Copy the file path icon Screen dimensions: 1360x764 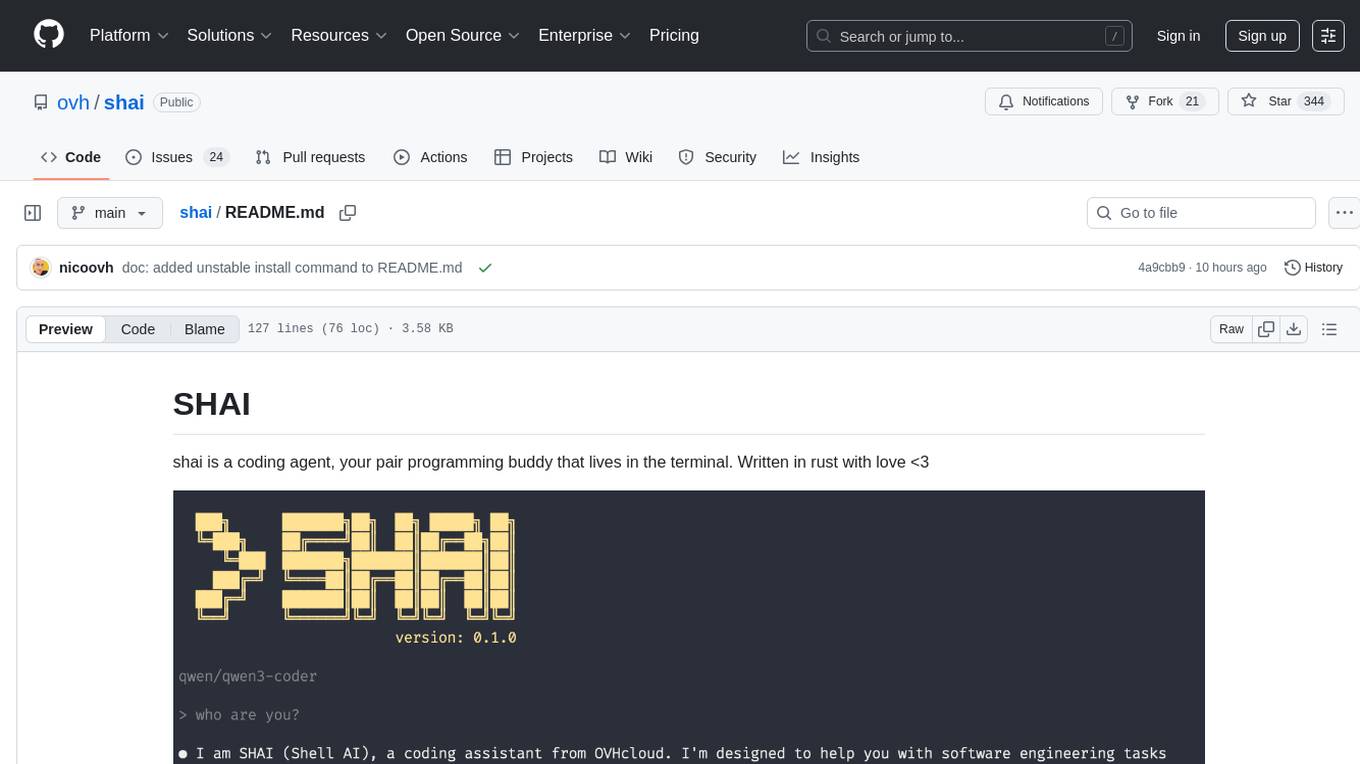coord(348,213)
